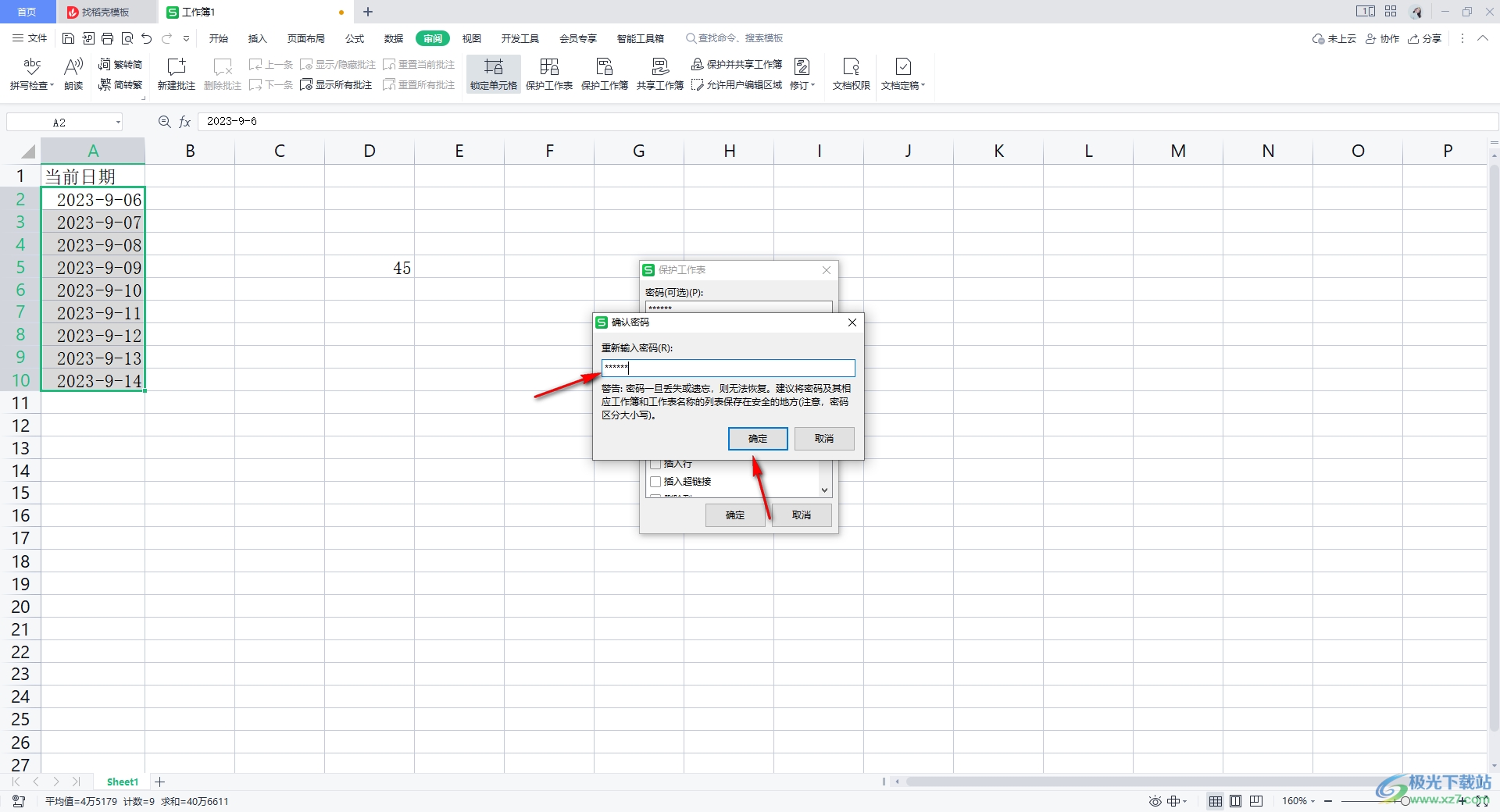Select the Sheet1 tab
Screen dimensions: 1500x812
pyautogui.click(x=122, y=782)
